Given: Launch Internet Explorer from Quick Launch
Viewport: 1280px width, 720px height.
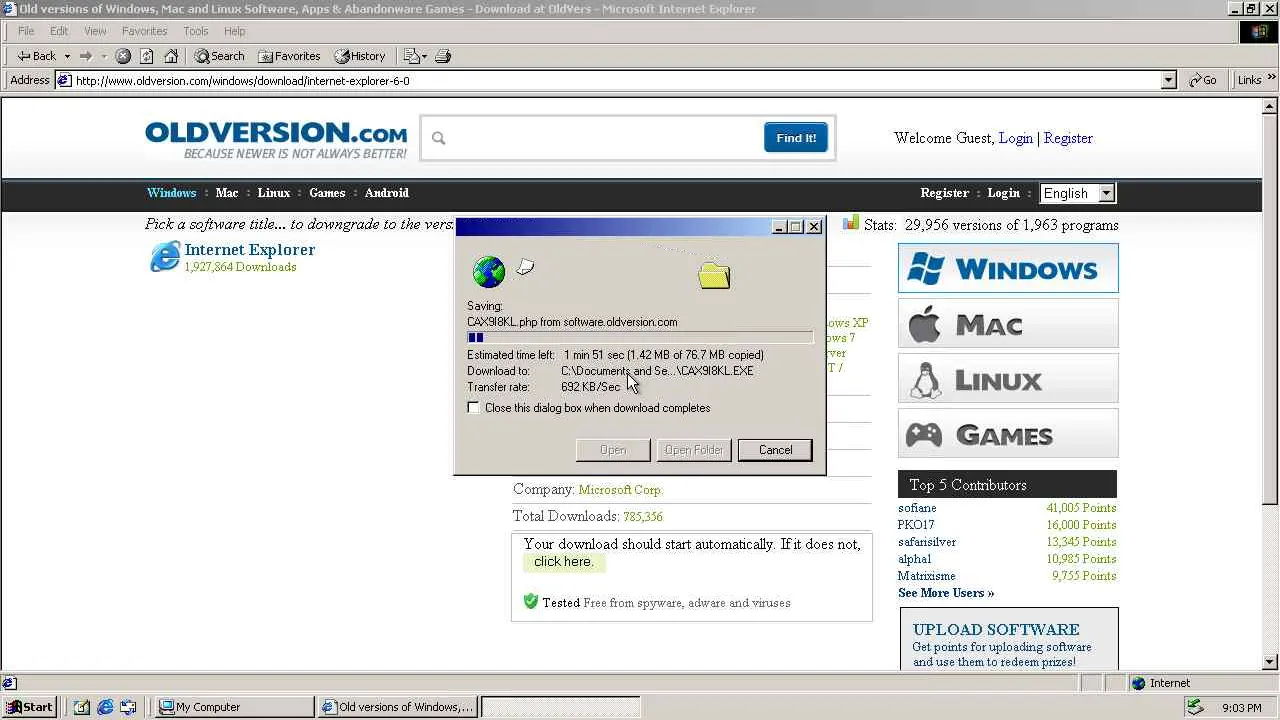Looking at the screenshot, I should (x=105, y=707).
